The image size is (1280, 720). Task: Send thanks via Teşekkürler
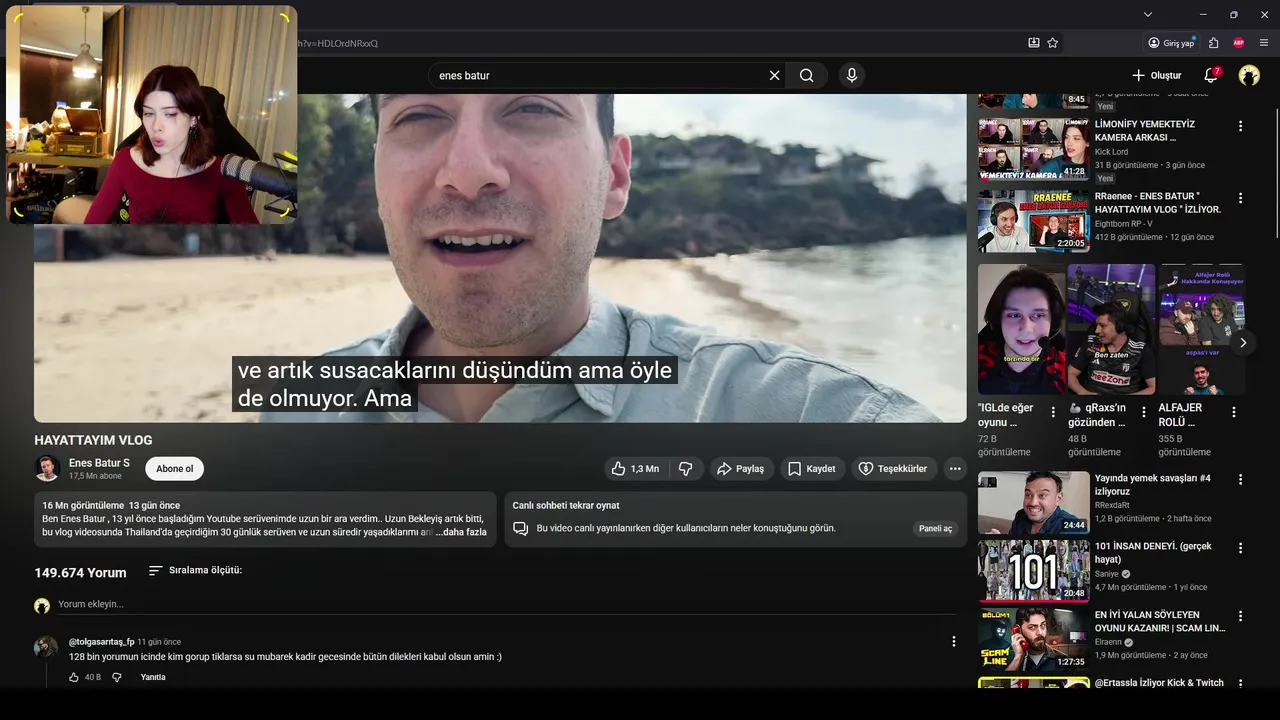pyautogui.click(x=893, y=468)
